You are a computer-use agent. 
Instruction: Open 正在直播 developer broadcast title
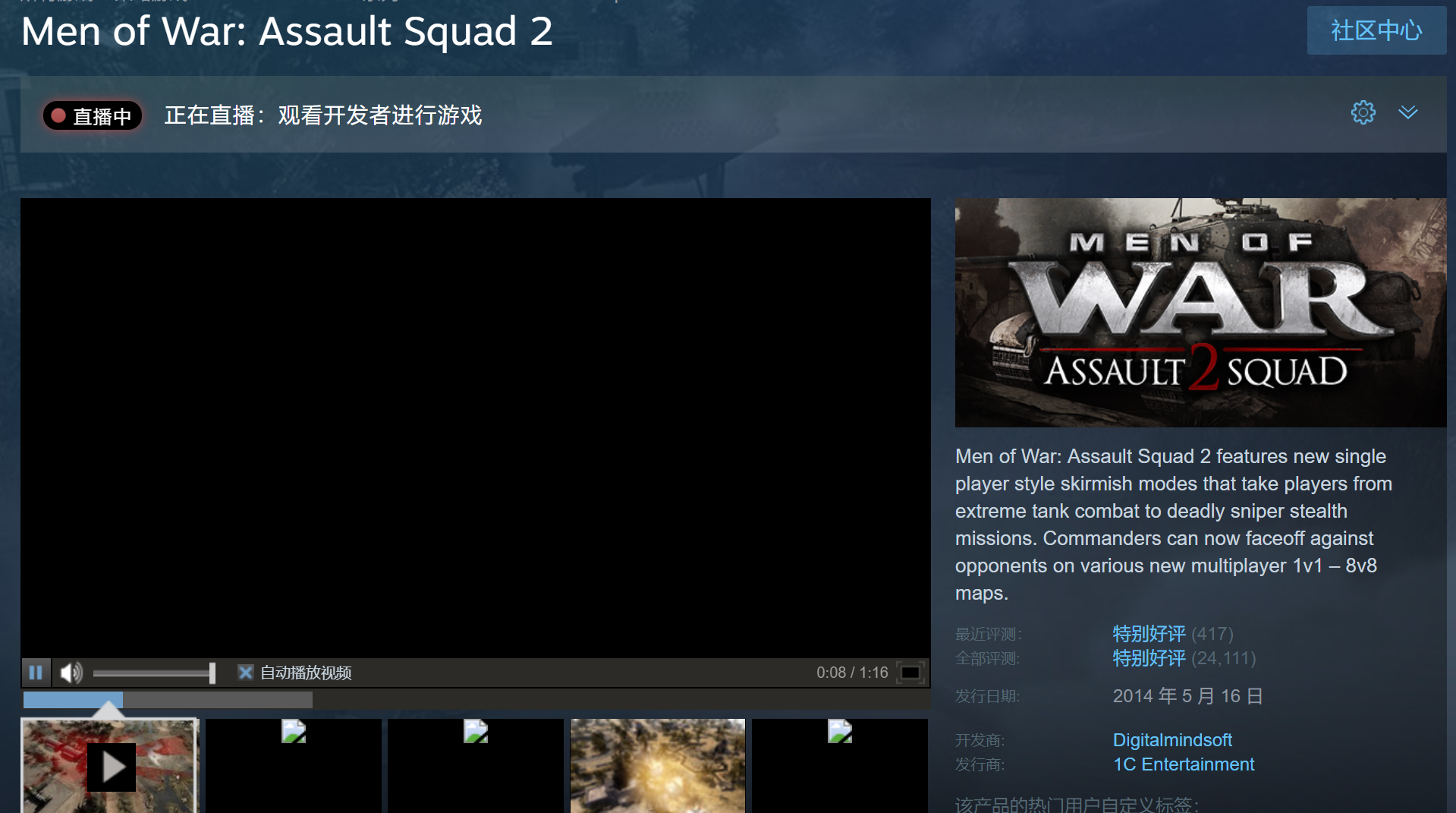tap(323, 115)
